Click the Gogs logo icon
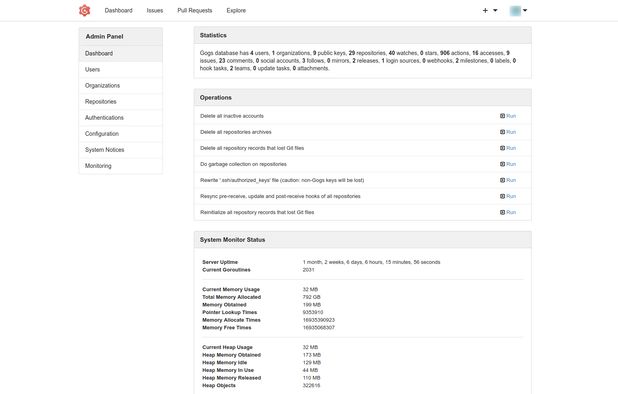Viewport: 618px width, 394px height. (84, 10)
